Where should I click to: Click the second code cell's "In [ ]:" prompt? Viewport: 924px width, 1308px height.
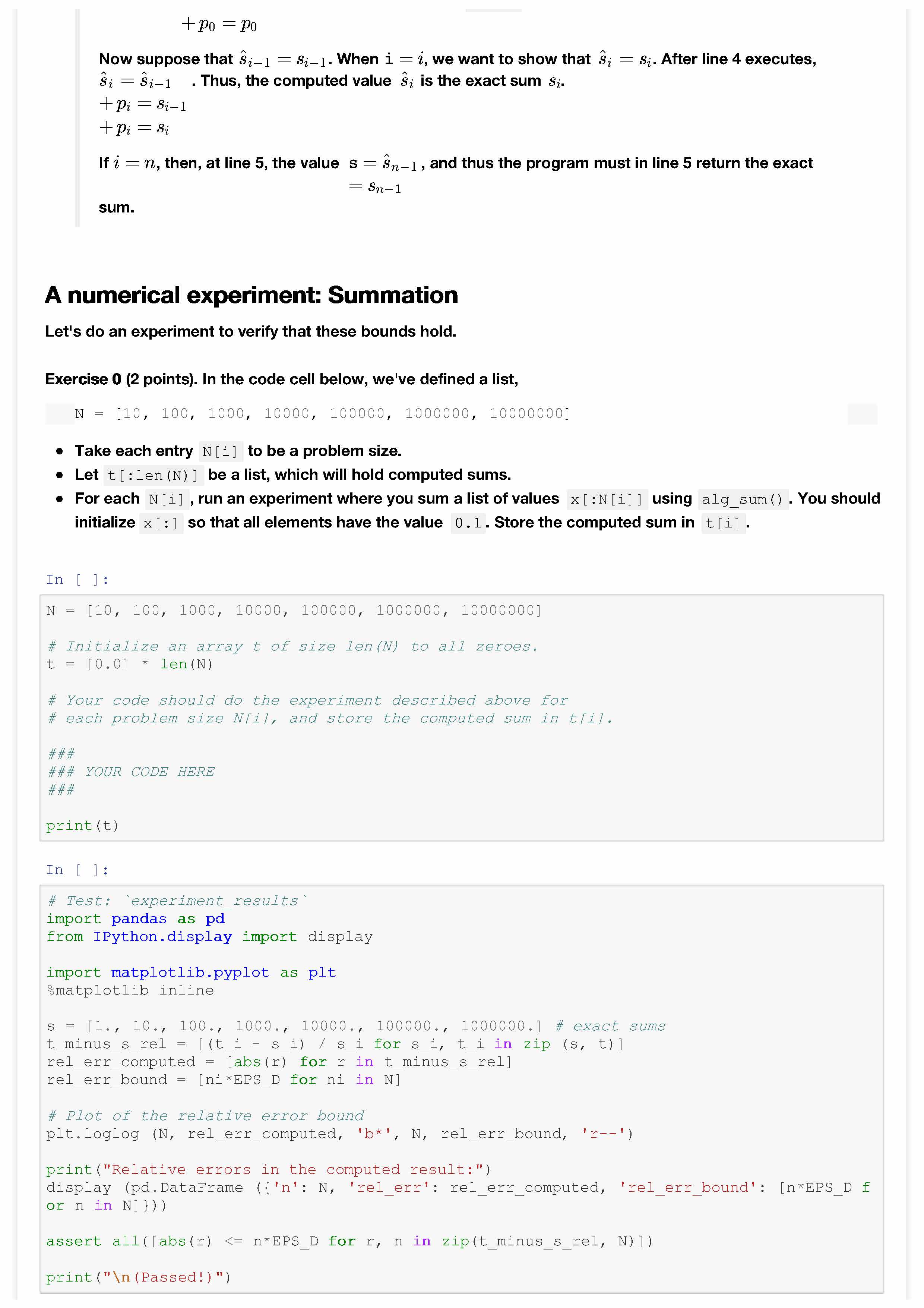coord(77,870)
